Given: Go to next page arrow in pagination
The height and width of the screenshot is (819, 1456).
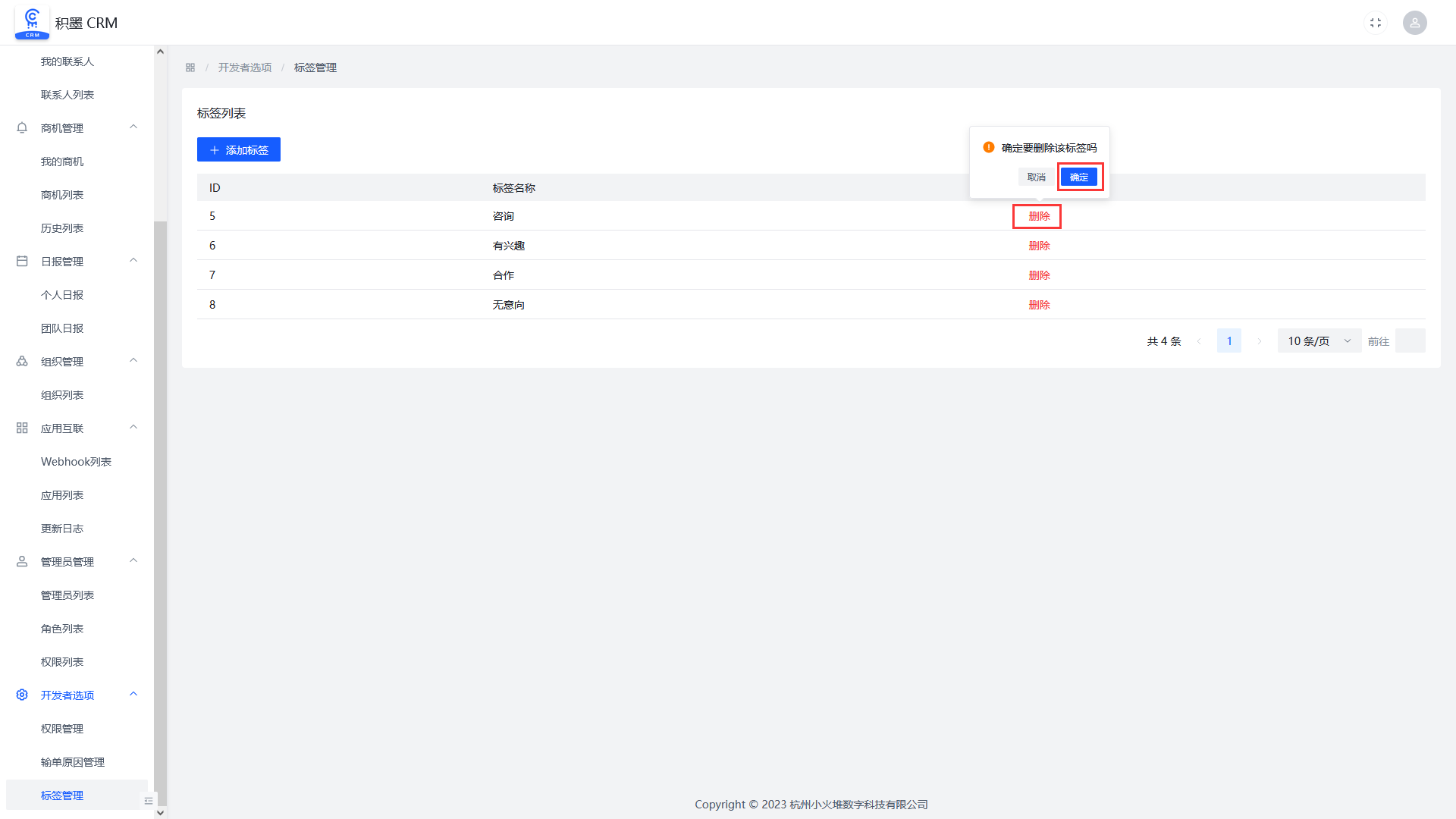Looking at the screenshot, I should (1260, 341).
